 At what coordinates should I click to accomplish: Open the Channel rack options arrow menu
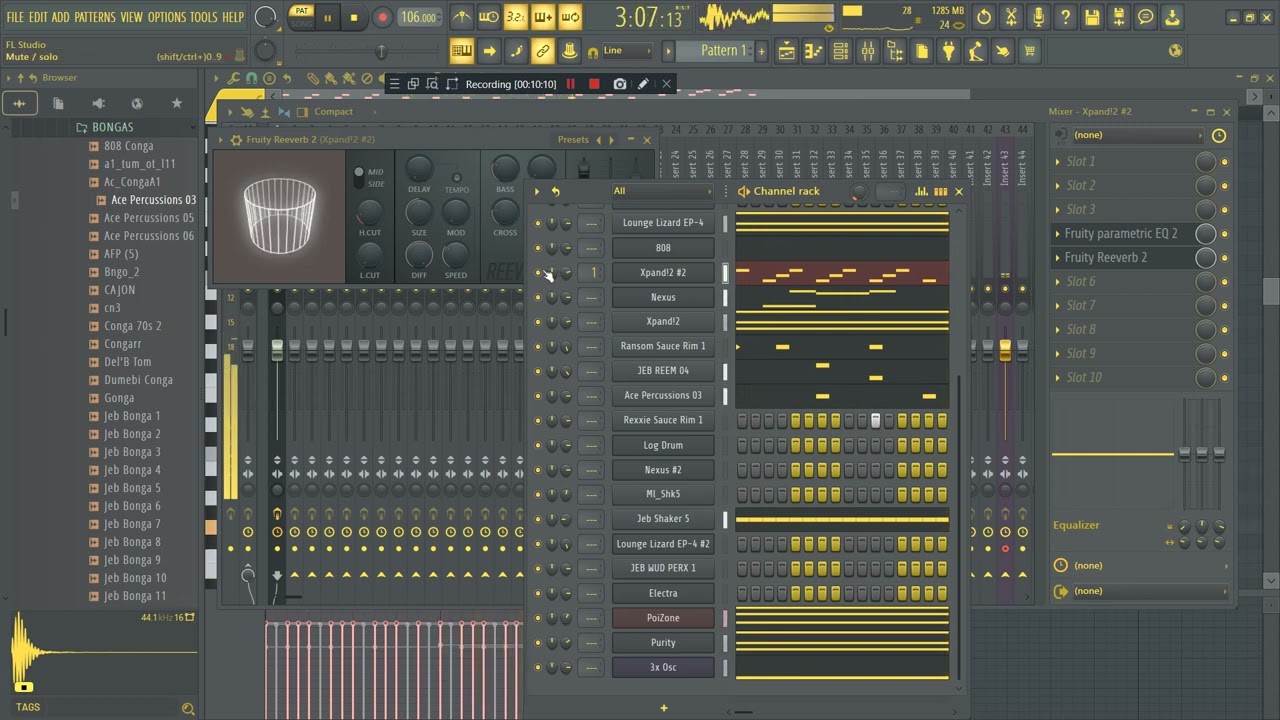click(537, 191)
